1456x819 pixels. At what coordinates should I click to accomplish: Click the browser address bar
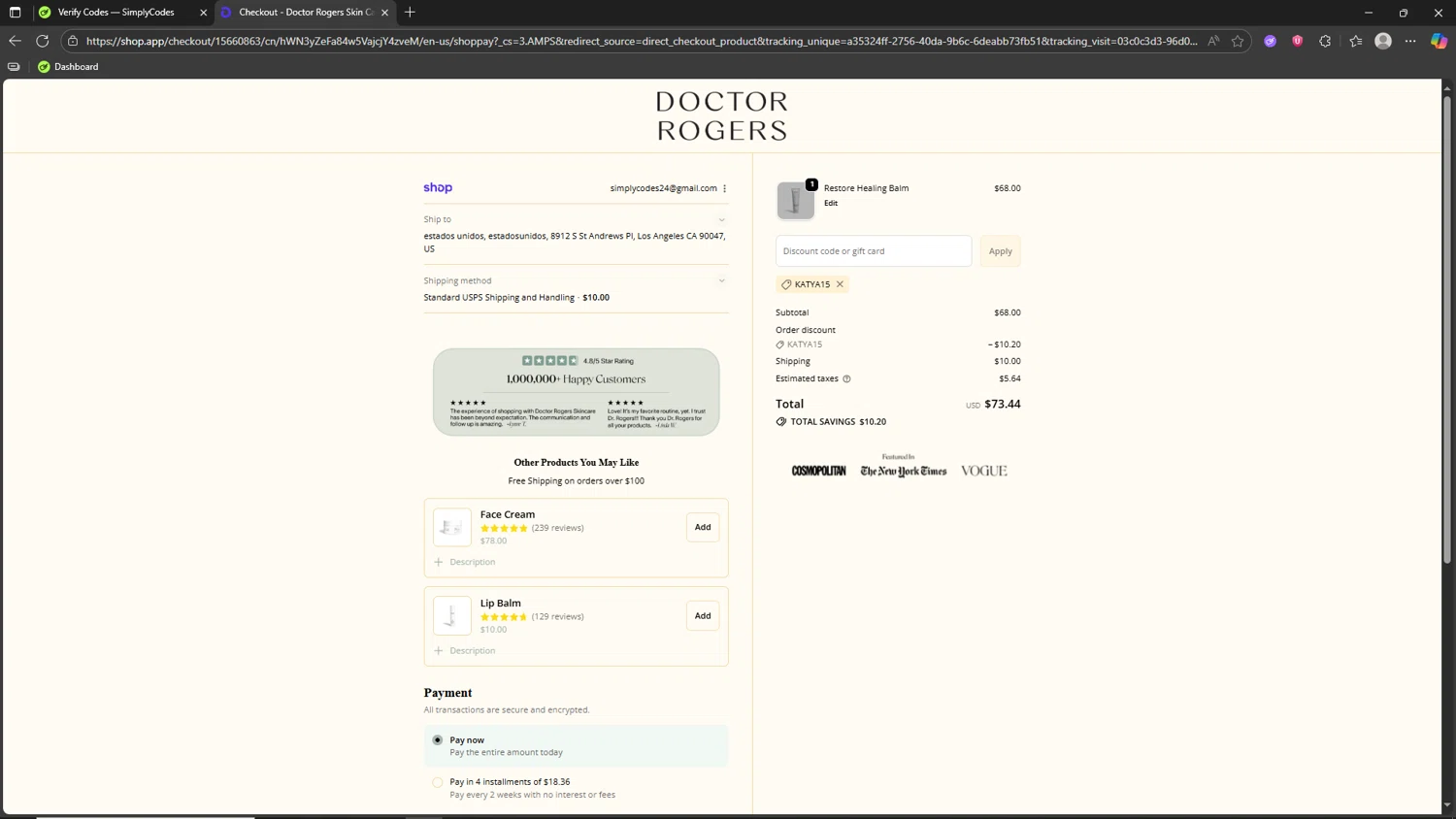(x=641, y=41)
